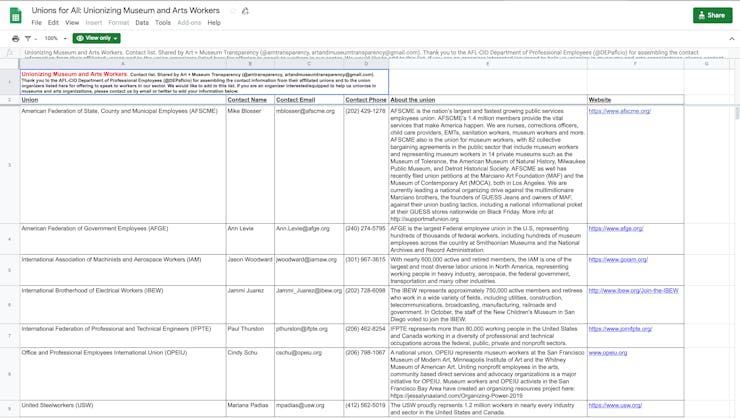Open the www.opeiu.org link
Viewport: 740px width, 418px height.
(608, 352)
